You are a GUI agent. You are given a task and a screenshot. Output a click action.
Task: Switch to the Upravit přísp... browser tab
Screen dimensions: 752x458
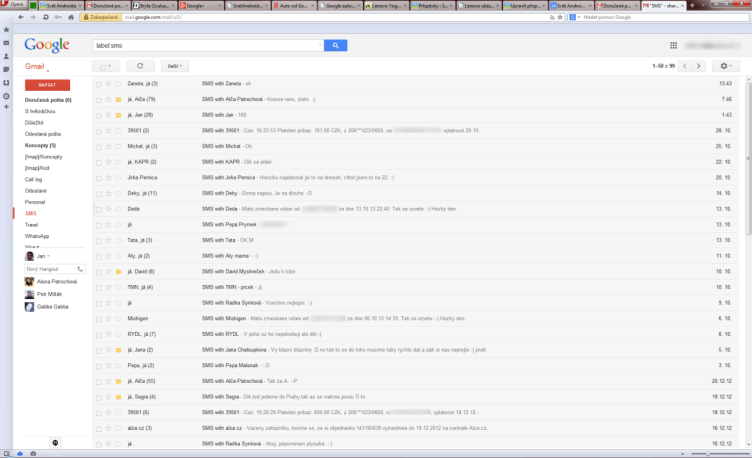[x=526, y=6]
